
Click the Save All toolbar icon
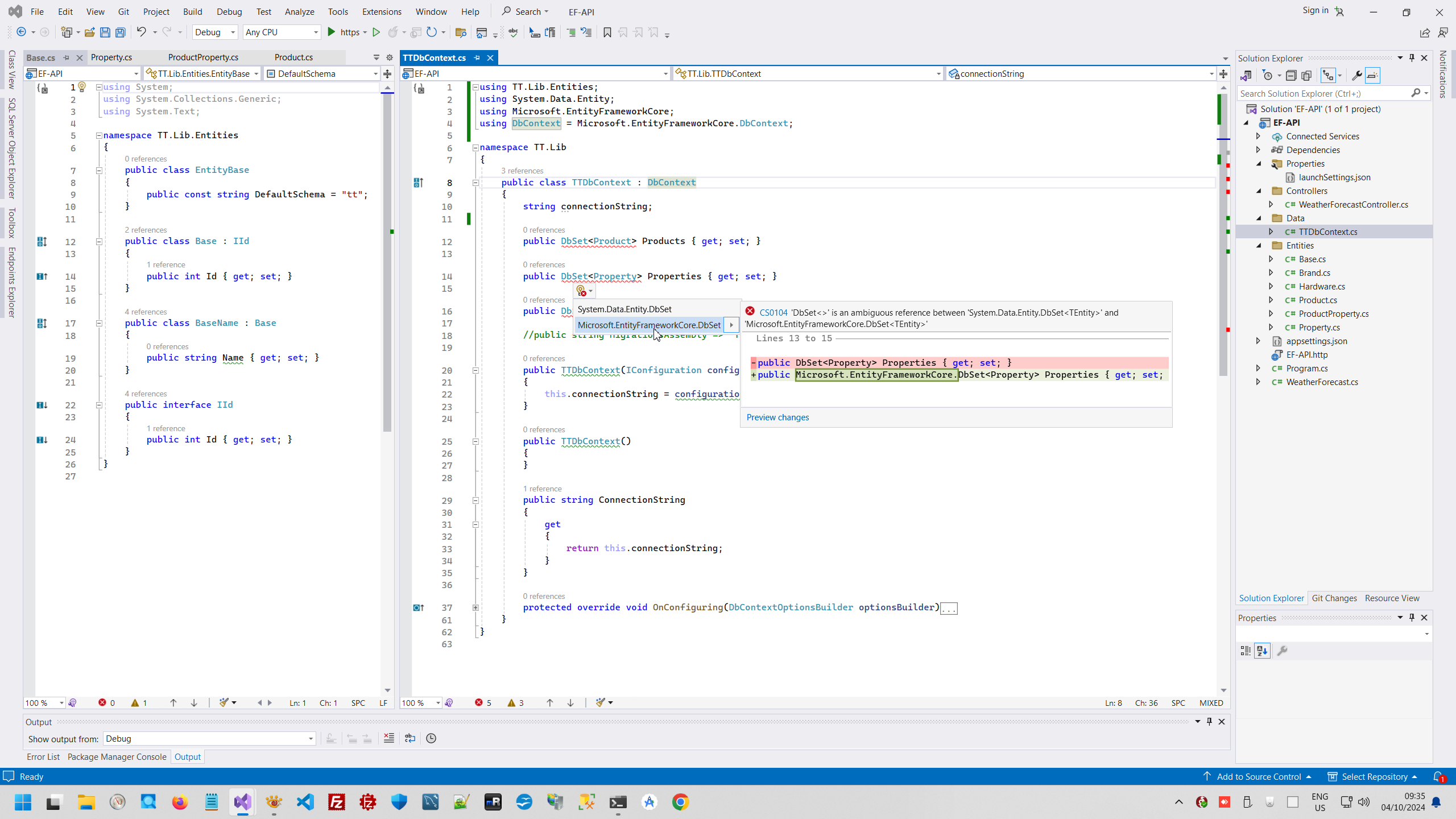(120, 32)
